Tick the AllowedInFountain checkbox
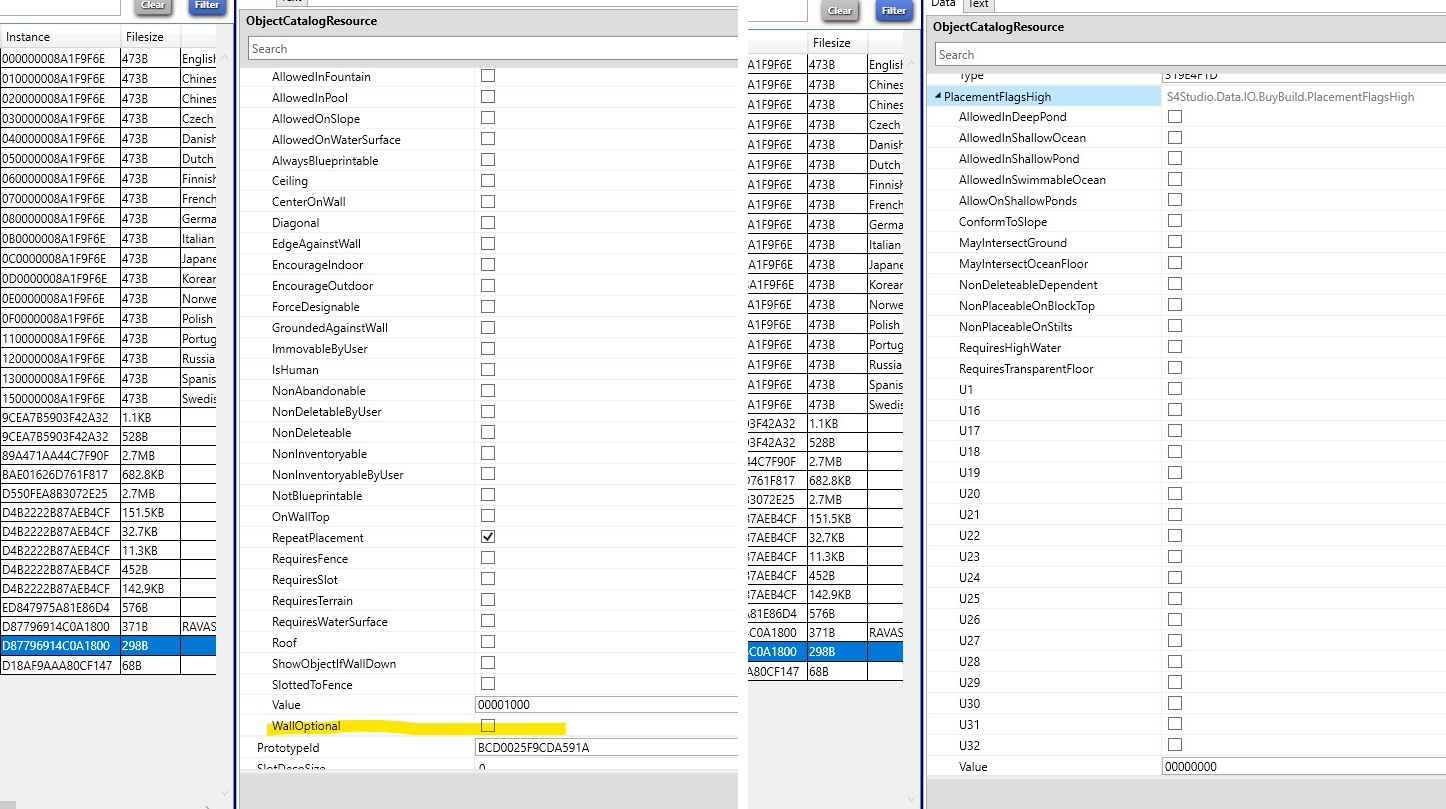Image resolution: width=1446 pixels, height=809 pixels. click(x=488, y=76)
